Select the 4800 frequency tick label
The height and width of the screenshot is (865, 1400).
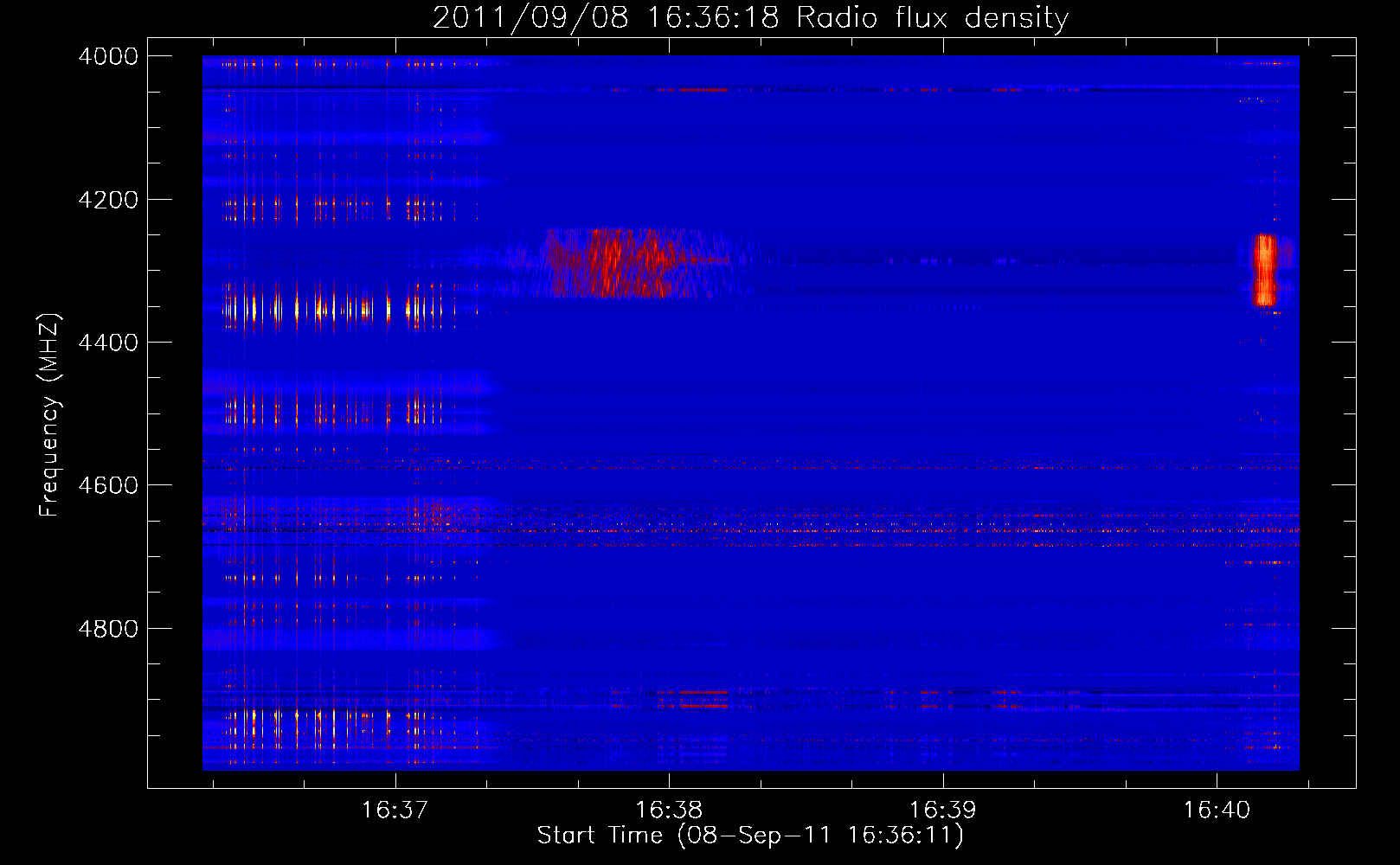point(108,628)
